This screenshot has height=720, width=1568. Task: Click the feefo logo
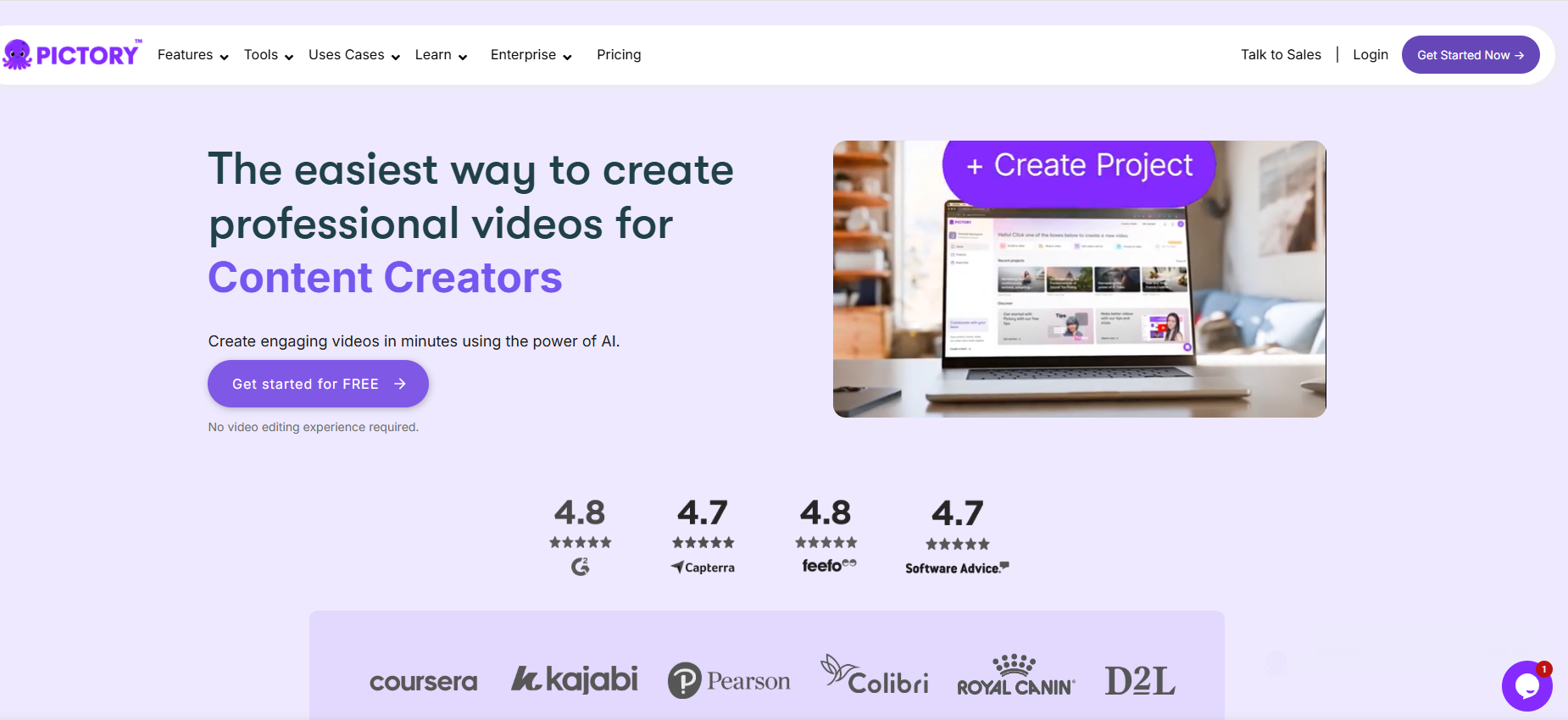829,565
